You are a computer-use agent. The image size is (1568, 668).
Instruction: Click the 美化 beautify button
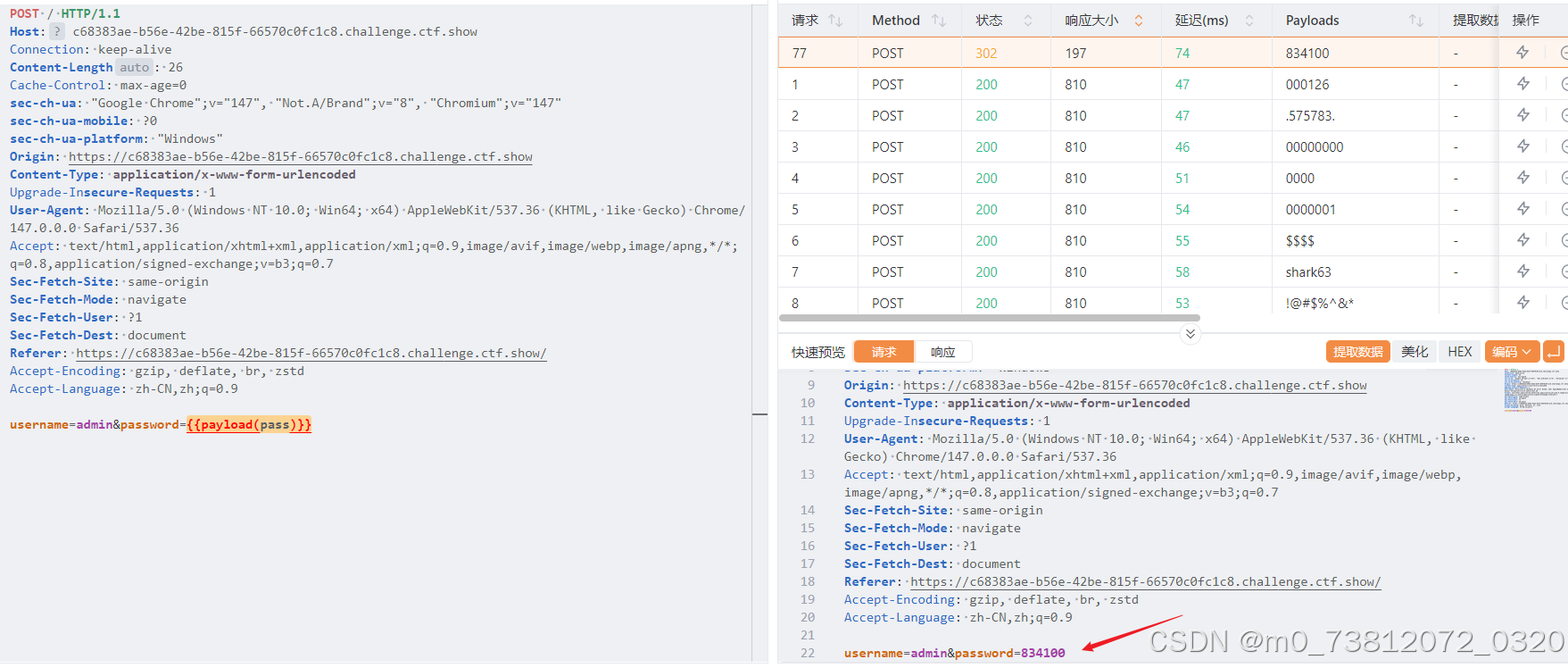click(x=1415, y=352)
